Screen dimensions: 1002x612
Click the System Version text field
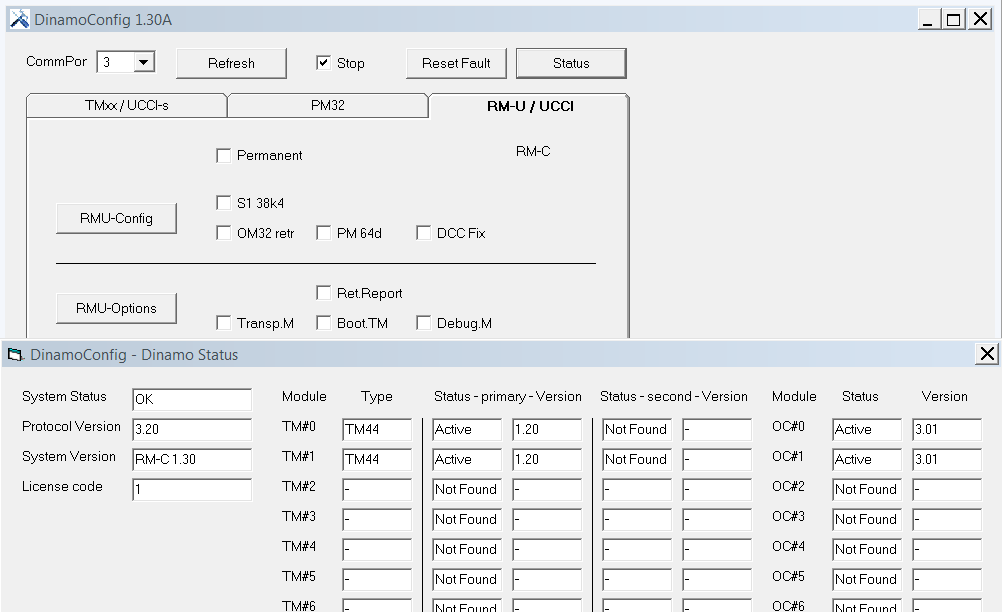[x=191, y=459]
